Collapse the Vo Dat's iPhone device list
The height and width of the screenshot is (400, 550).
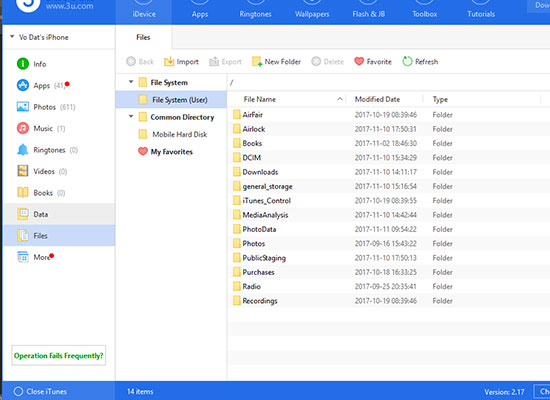[12, 36]
